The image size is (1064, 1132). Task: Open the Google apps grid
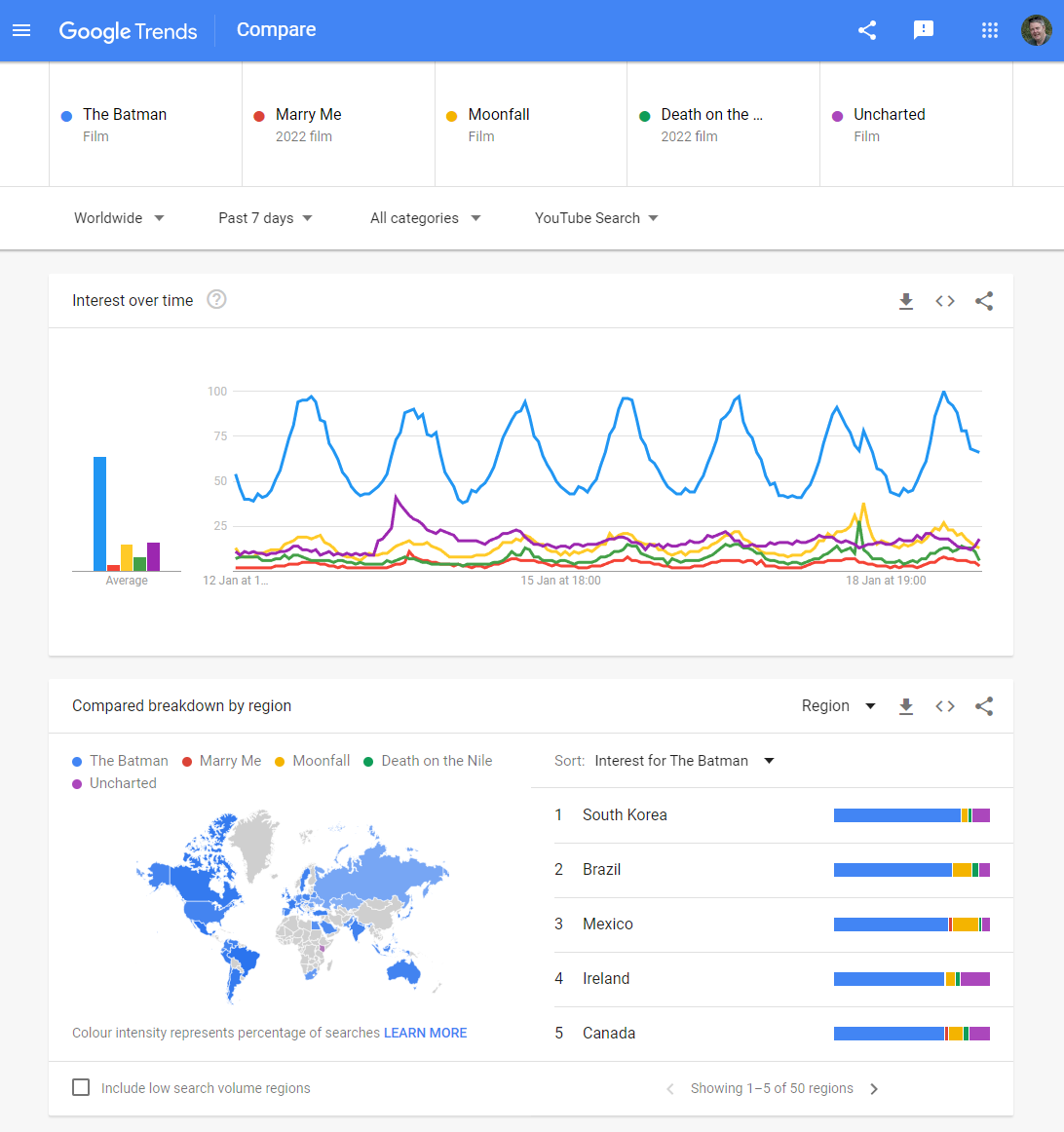pos(990,30)
